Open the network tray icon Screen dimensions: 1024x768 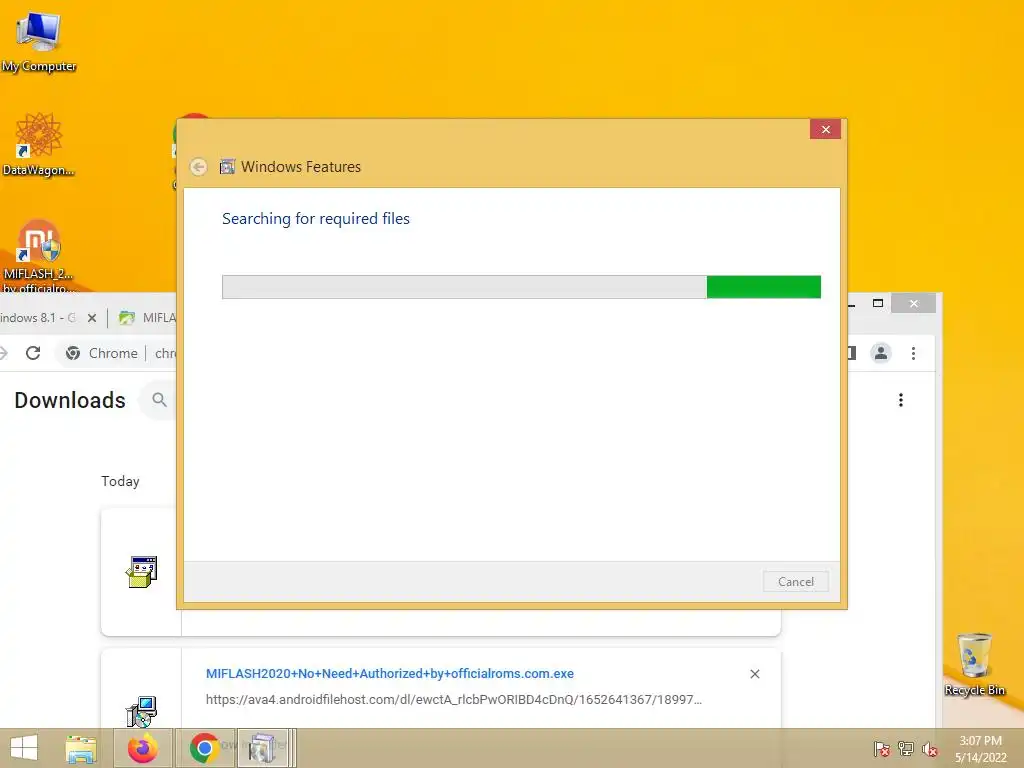tap(905, 749)
